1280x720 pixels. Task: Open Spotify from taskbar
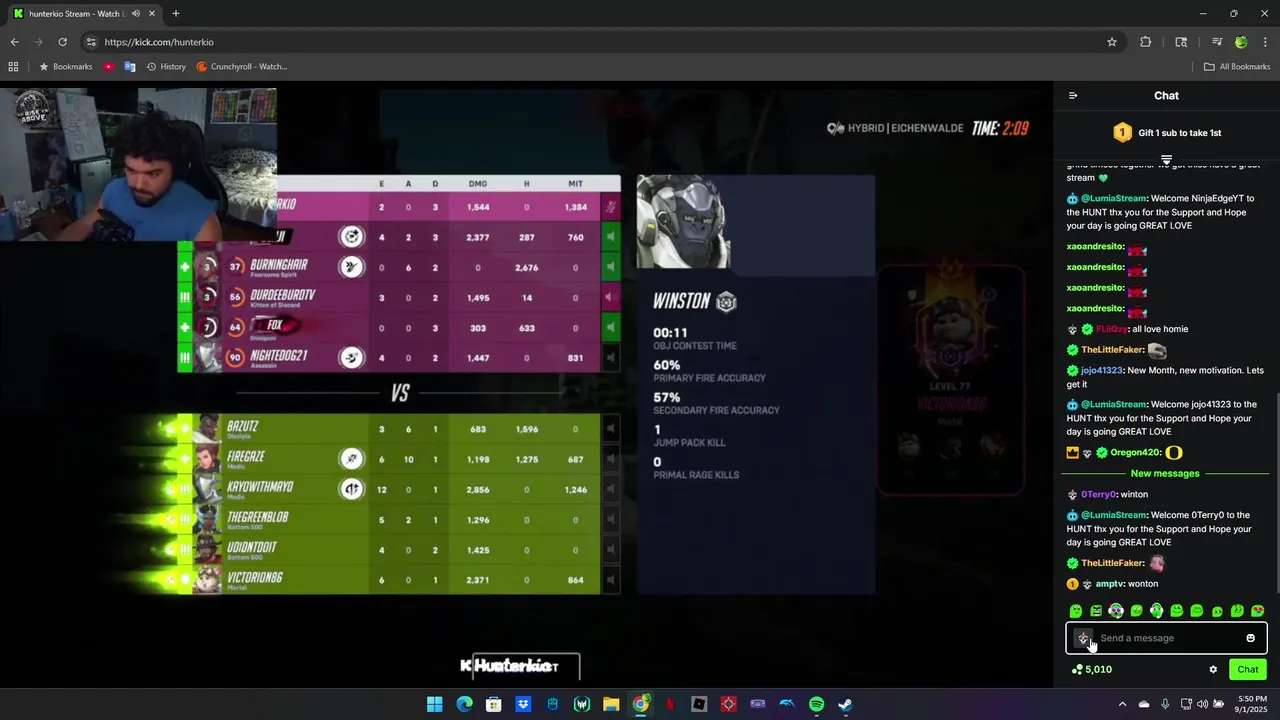[816, 704]
